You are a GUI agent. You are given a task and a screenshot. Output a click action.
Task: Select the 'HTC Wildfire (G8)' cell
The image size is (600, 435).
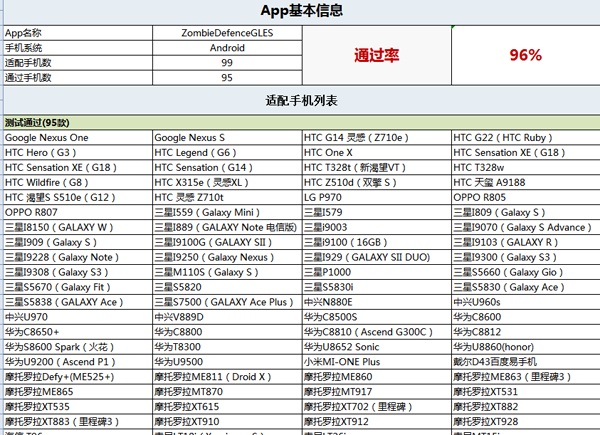[x=78, y=182]
